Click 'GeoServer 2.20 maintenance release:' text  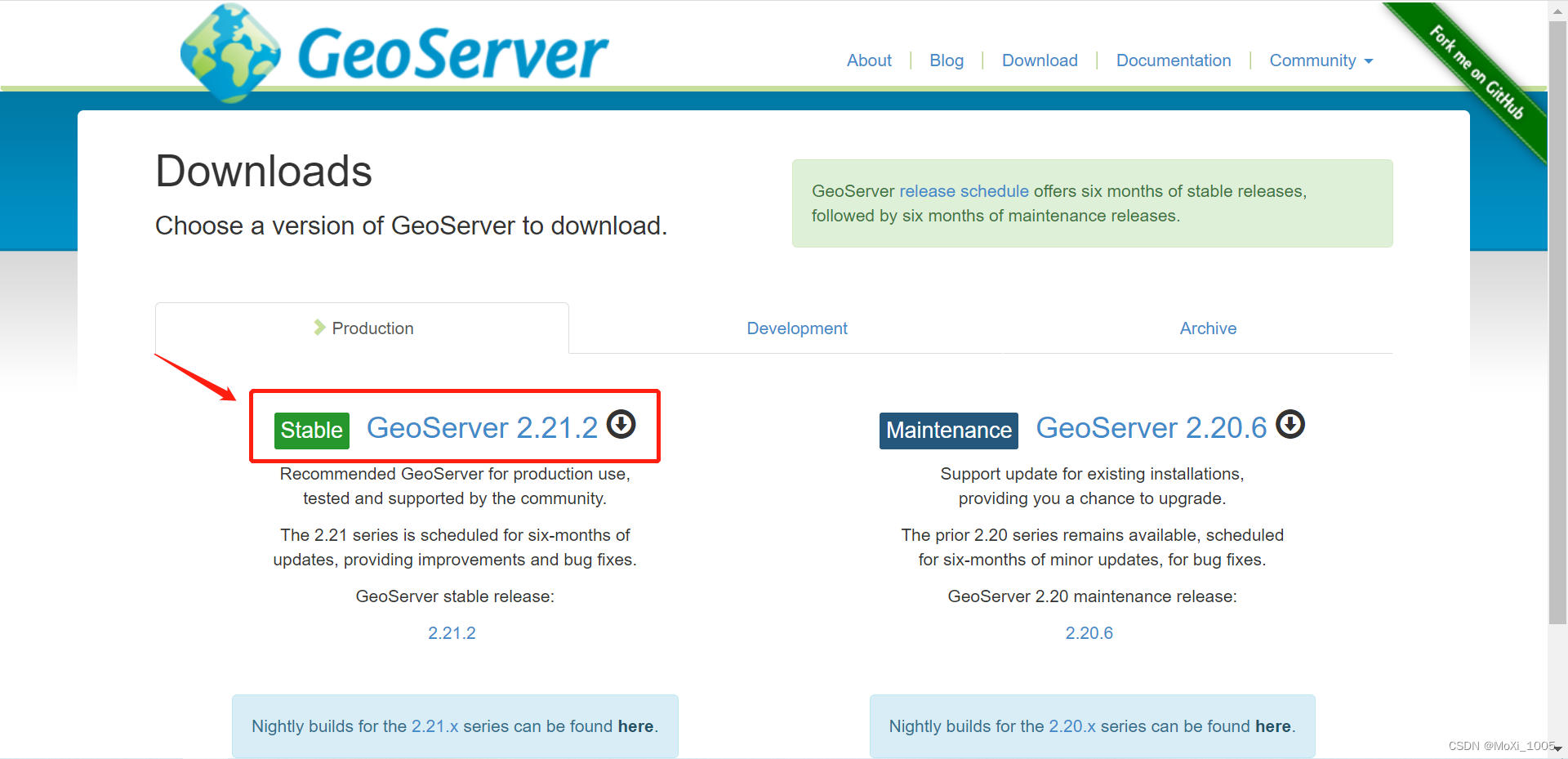point(1092,596)
